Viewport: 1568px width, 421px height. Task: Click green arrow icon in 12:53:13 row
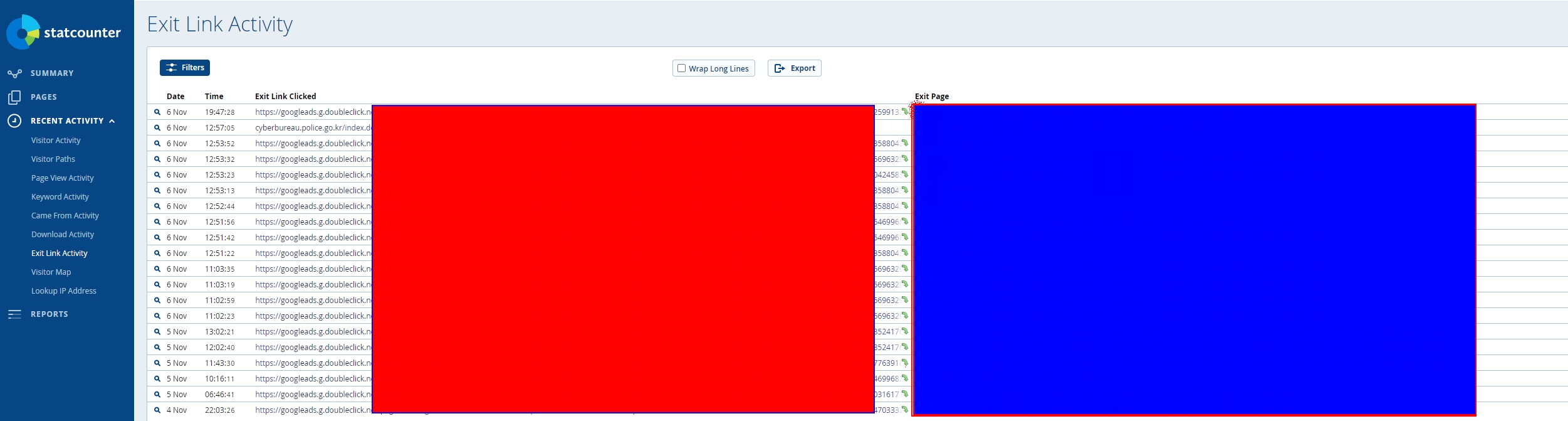pos(904,190)
